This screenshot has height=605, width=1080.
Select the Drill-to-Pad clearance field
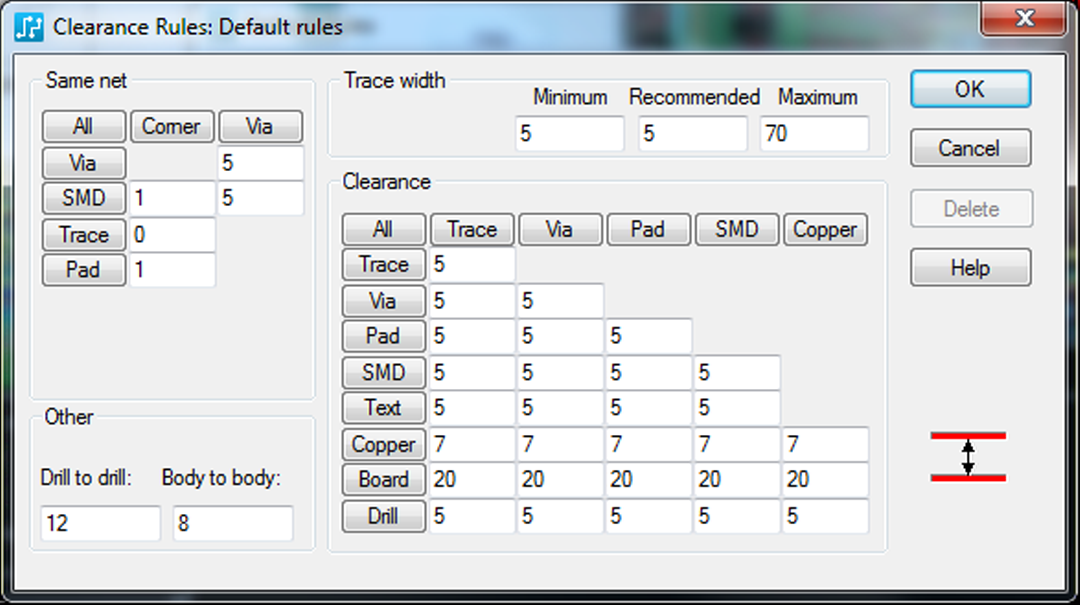tap(648, 516)
